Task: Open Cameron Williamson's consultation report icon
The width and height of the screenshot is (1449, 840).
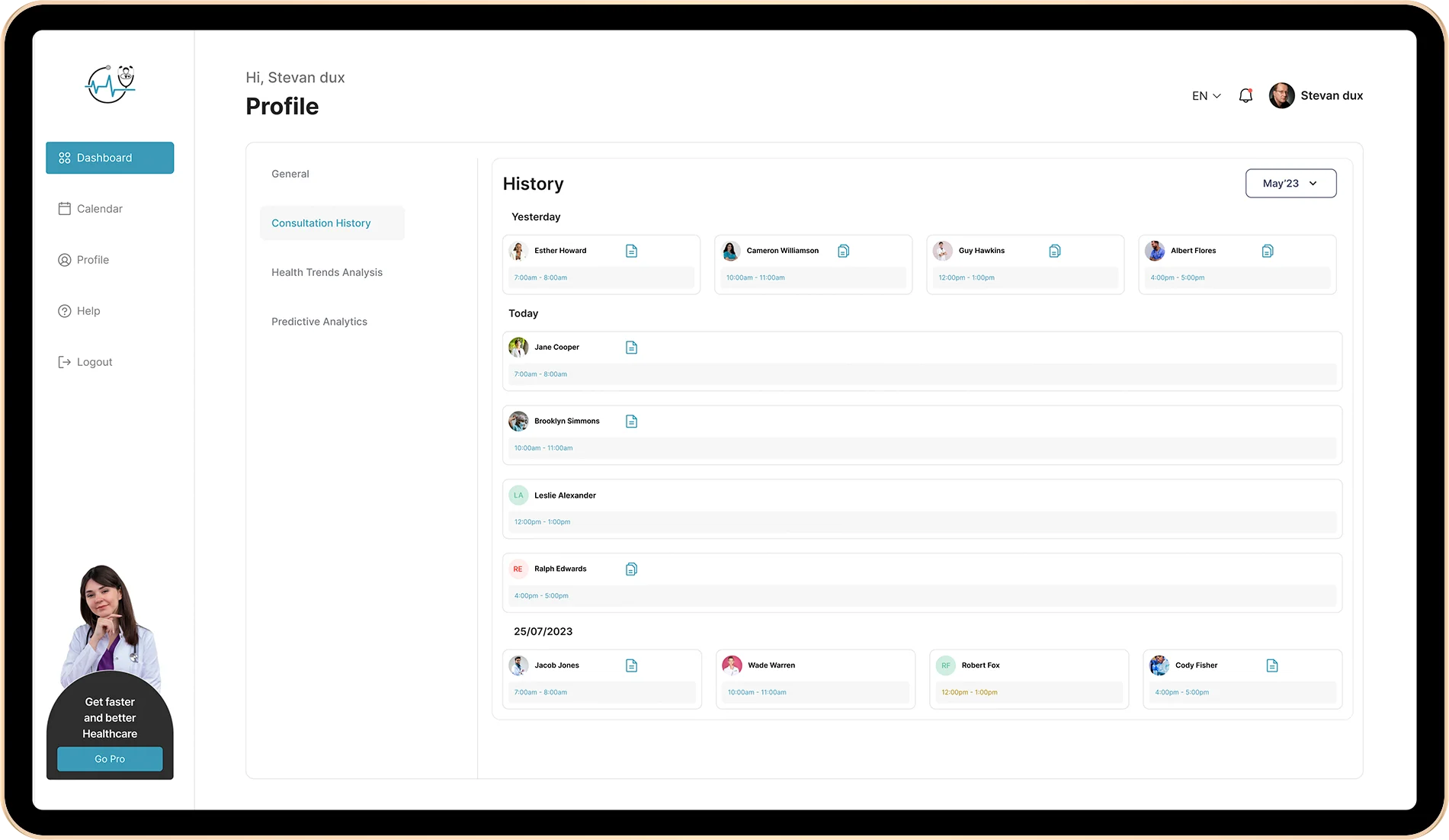Action: coord(843,251)
